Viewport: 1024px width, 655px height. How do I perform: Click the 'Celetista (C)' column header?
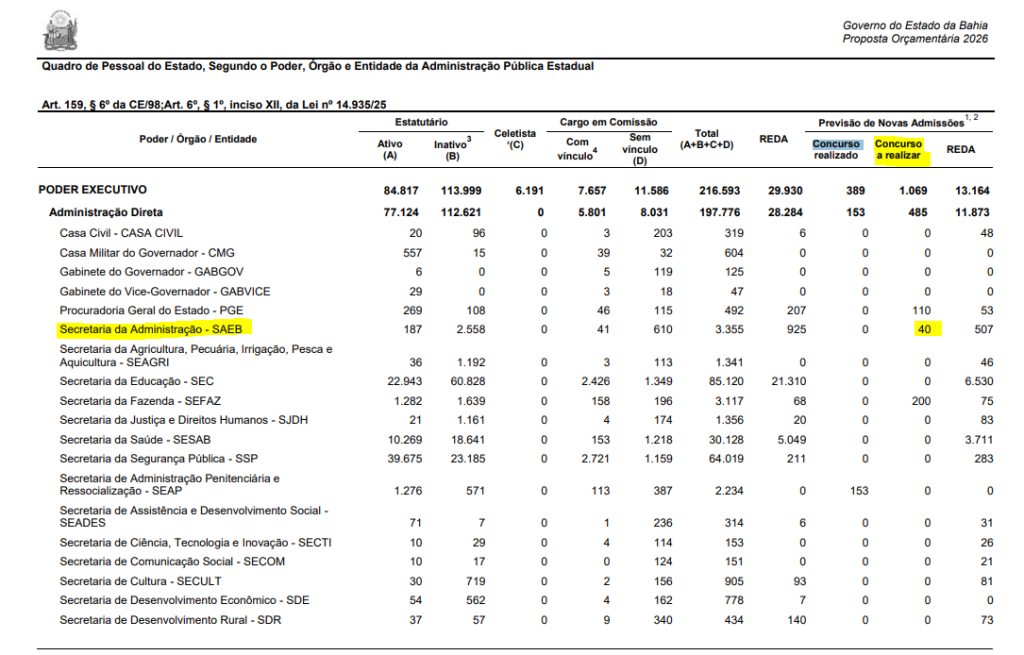tap(515, 139)
